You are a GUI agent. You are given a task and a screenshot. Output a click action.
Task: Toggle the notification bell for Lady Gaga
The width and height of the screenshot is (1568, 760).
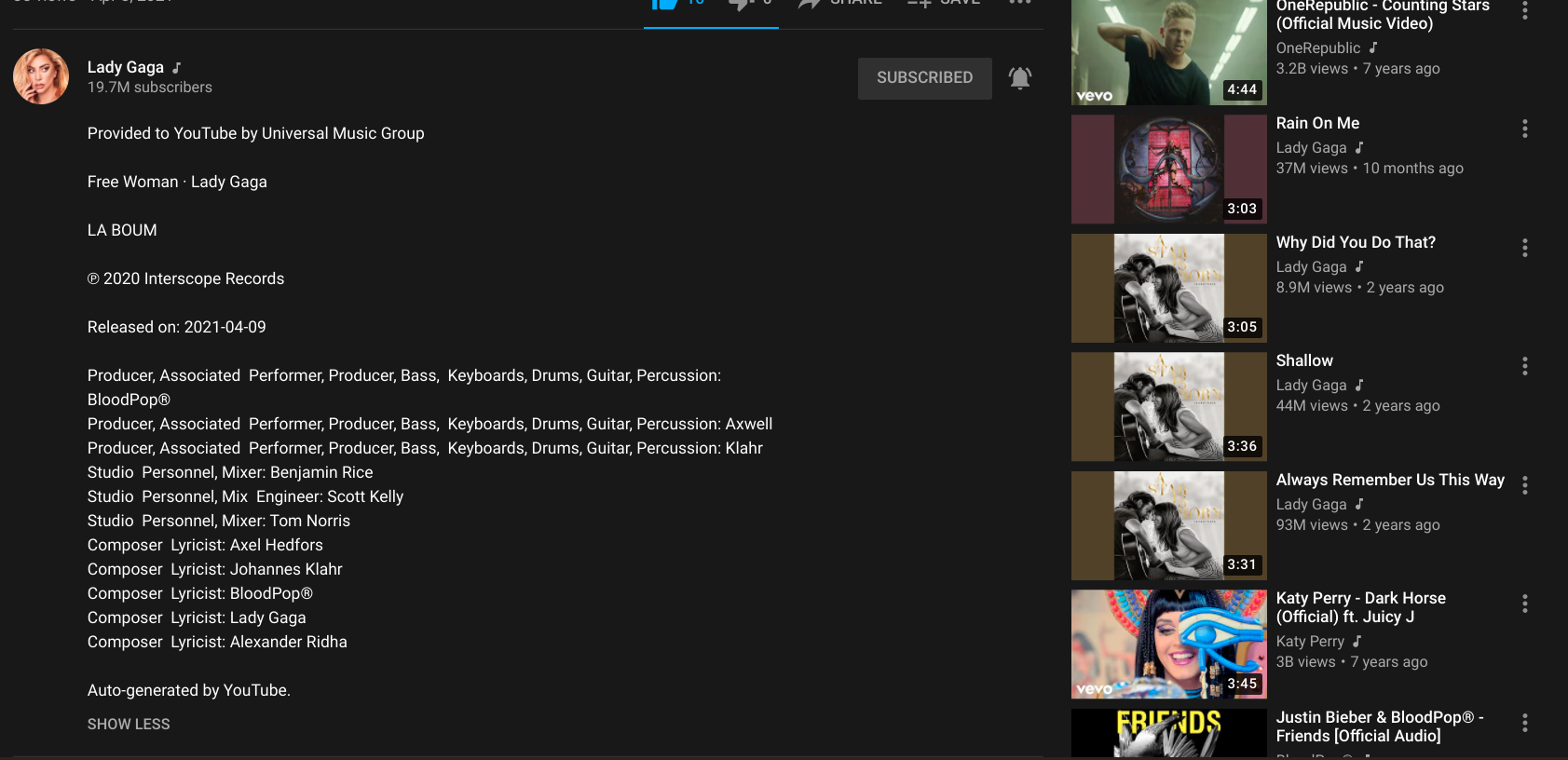click(1020, 78)
